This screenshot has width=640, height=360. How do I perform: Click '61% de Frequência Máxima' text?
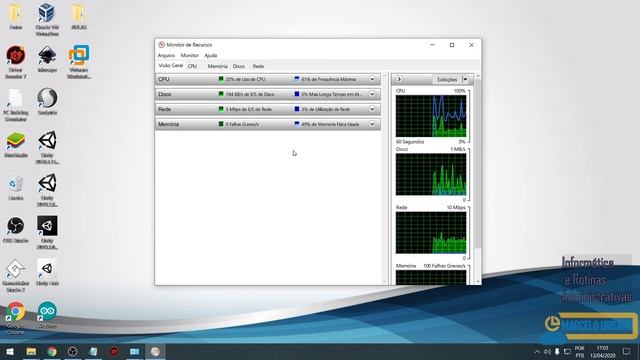tap(329, 79)
